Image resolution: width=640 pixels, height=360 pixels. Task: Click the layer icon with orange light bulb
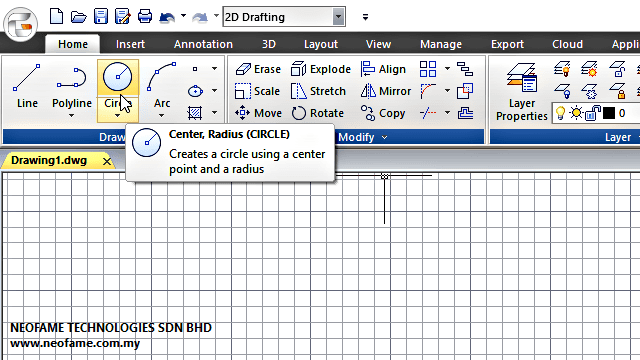click(x=562, y=69)
